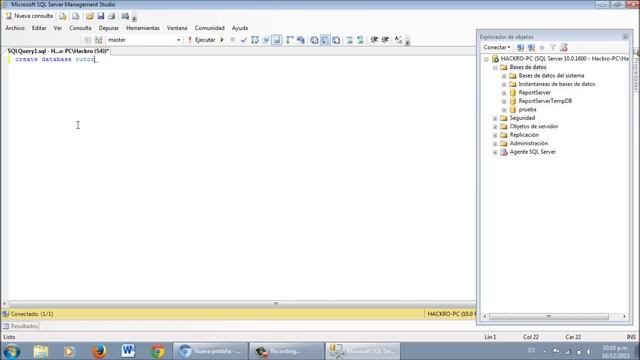Open the Depurar menu
The height and width of the screenshot is (360, 640).
(x=109, y=28)
